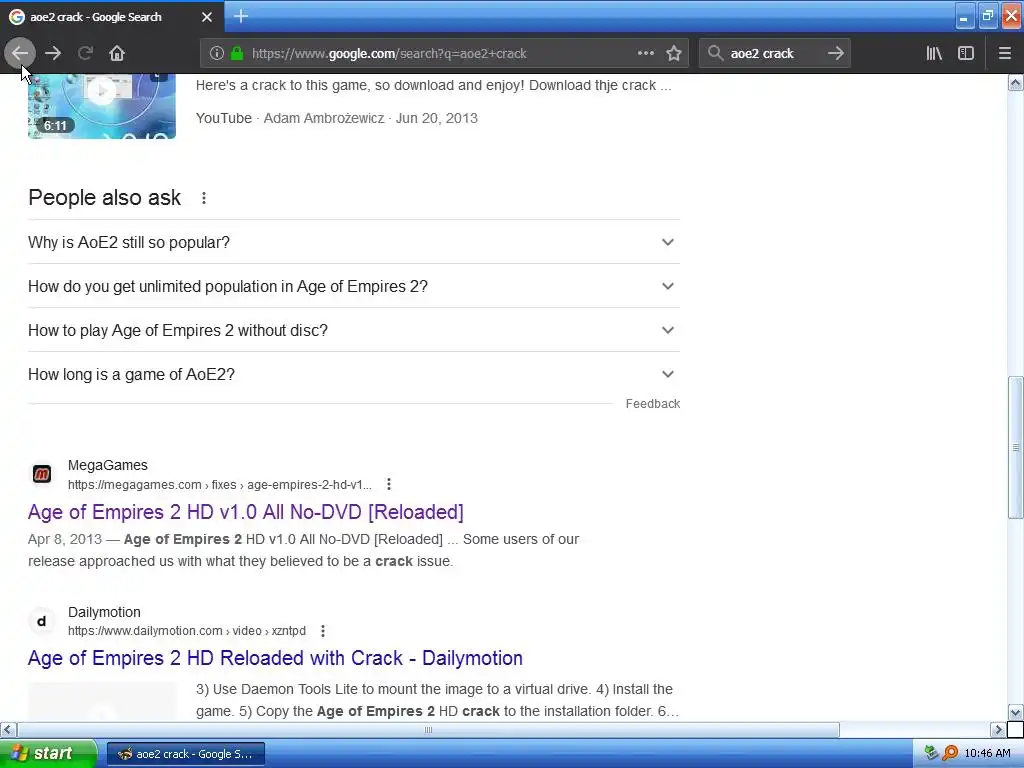Click the Dailymotion video thumbnail

click(102, 701)
